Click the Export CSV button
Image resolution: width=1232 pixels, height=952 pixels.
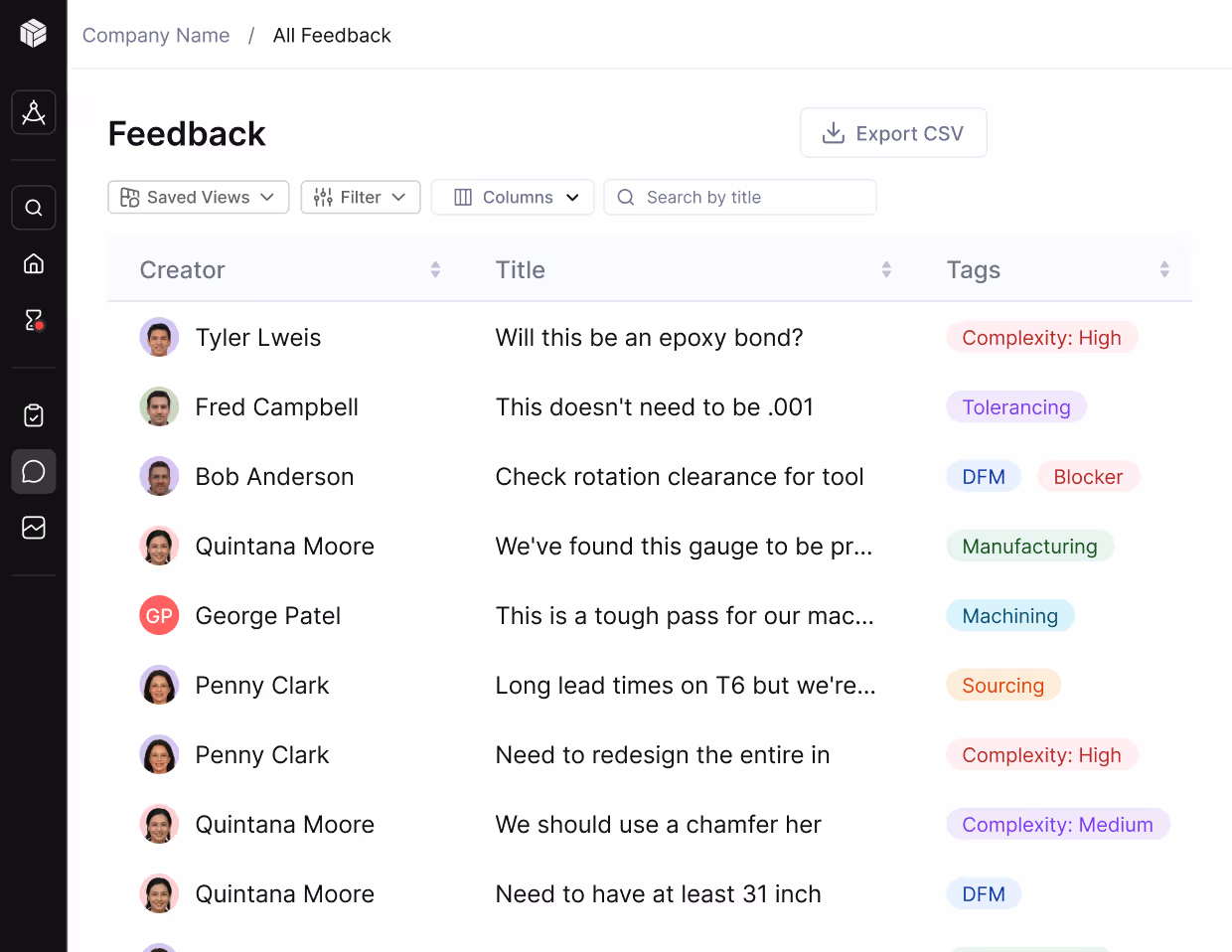(x=893, y=132)
